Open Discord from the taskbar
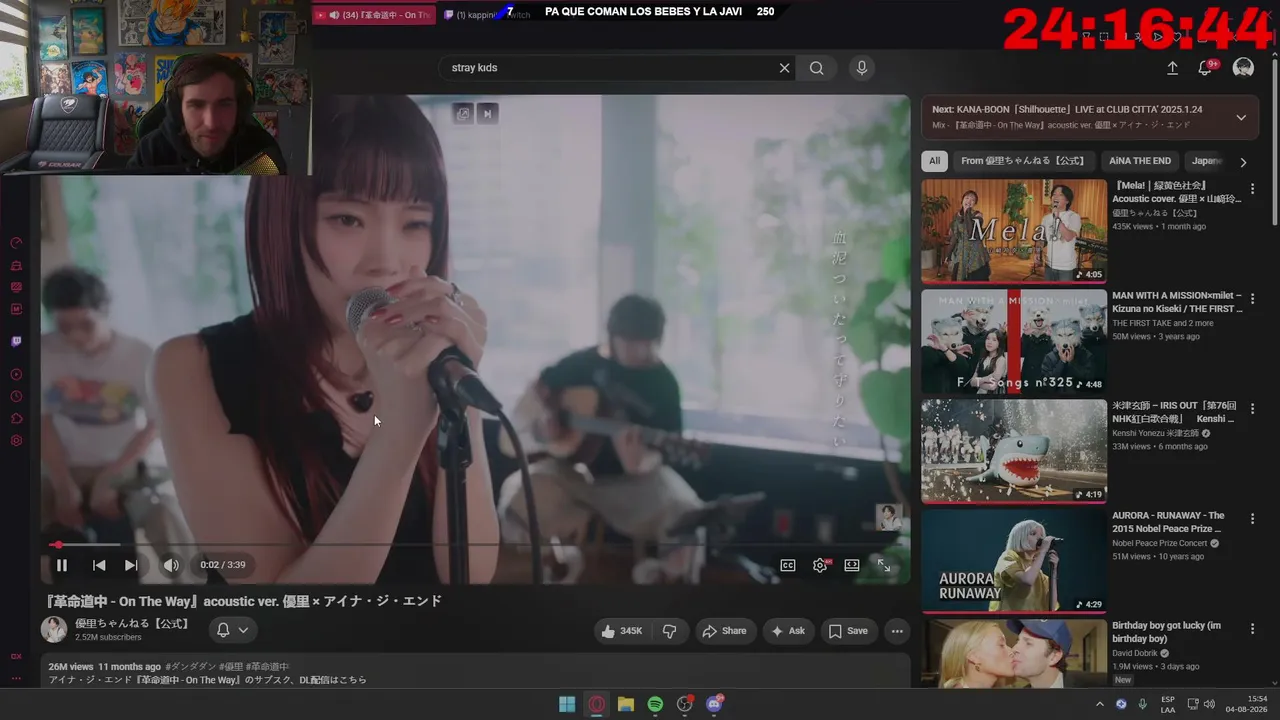1280x720 pixels. click(x=715, y=704)
